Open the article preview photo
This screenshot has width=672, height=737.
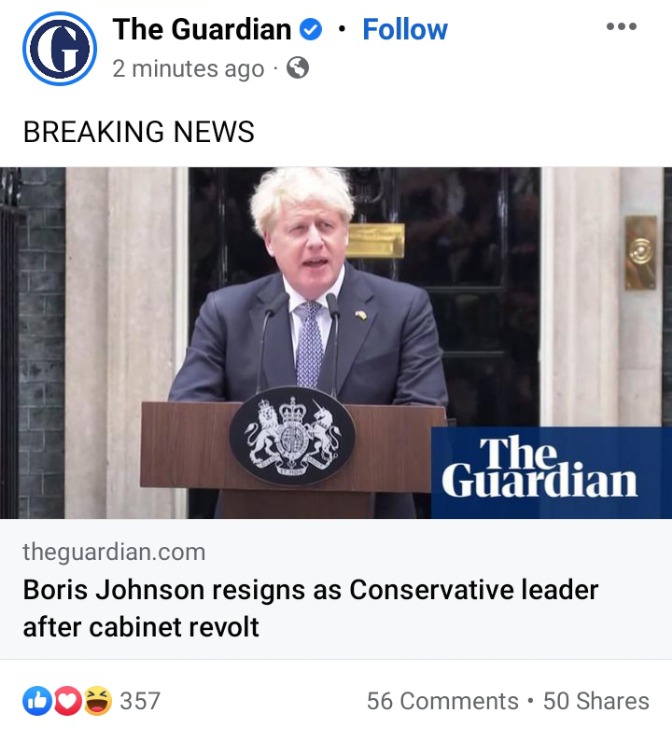click(x=336, y=343)
